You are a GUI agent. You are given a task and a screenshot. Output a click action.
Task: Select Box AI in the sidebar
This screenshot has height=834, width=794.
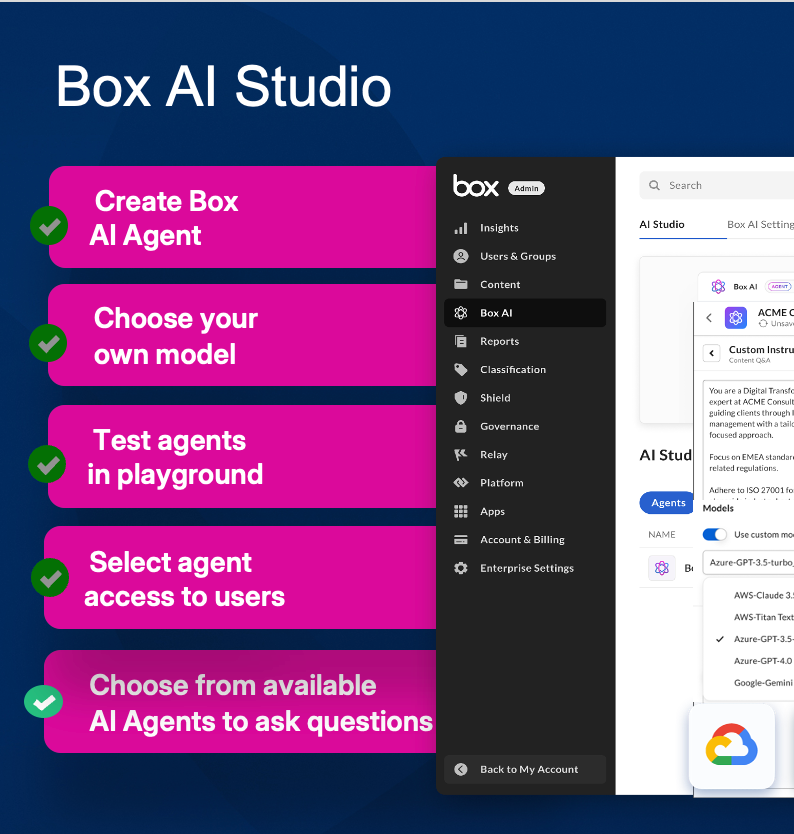525,313
